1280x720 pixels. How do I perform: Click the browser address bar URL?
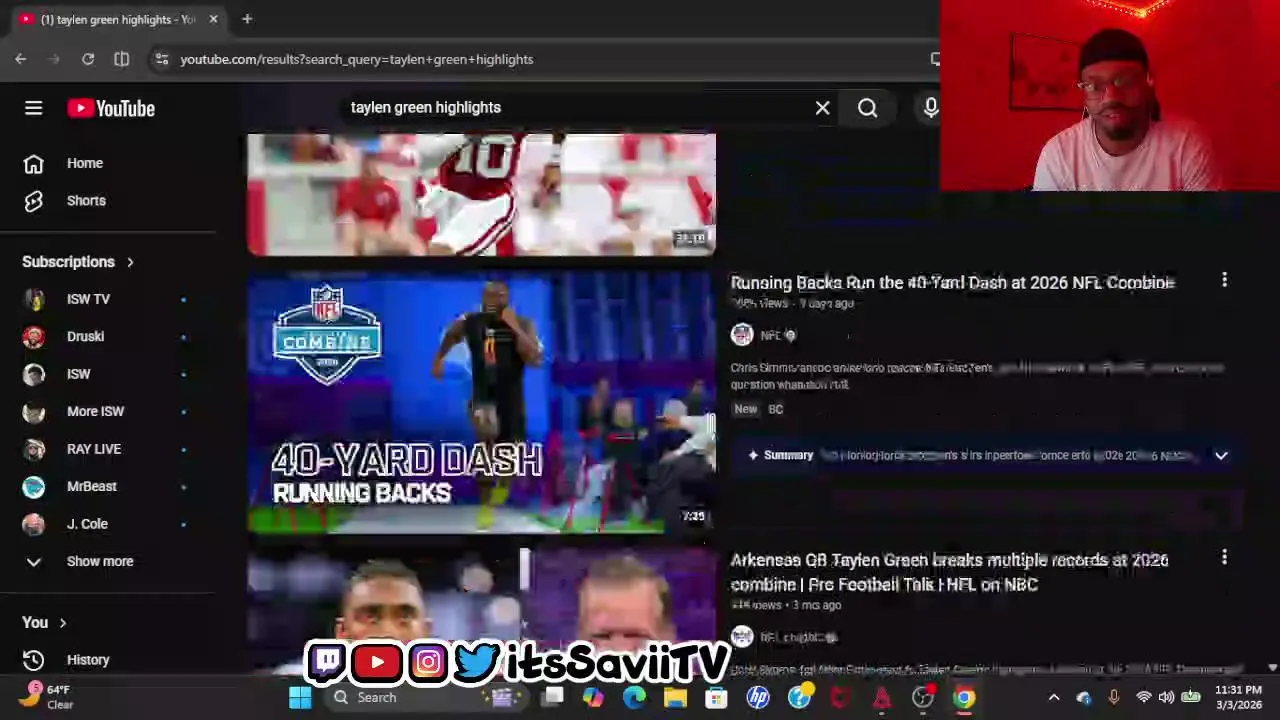[x=356, y=59]
